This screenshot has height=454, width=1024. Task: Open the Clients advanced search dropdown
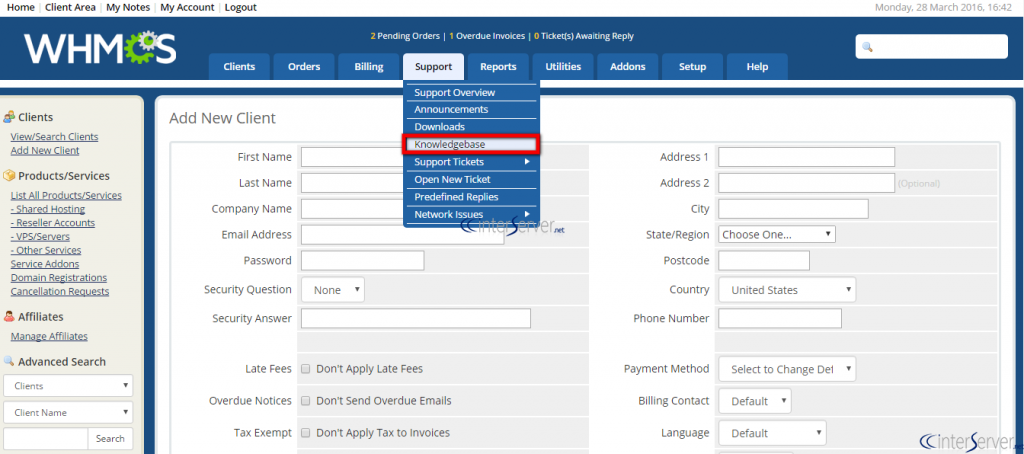coord(68,386)
